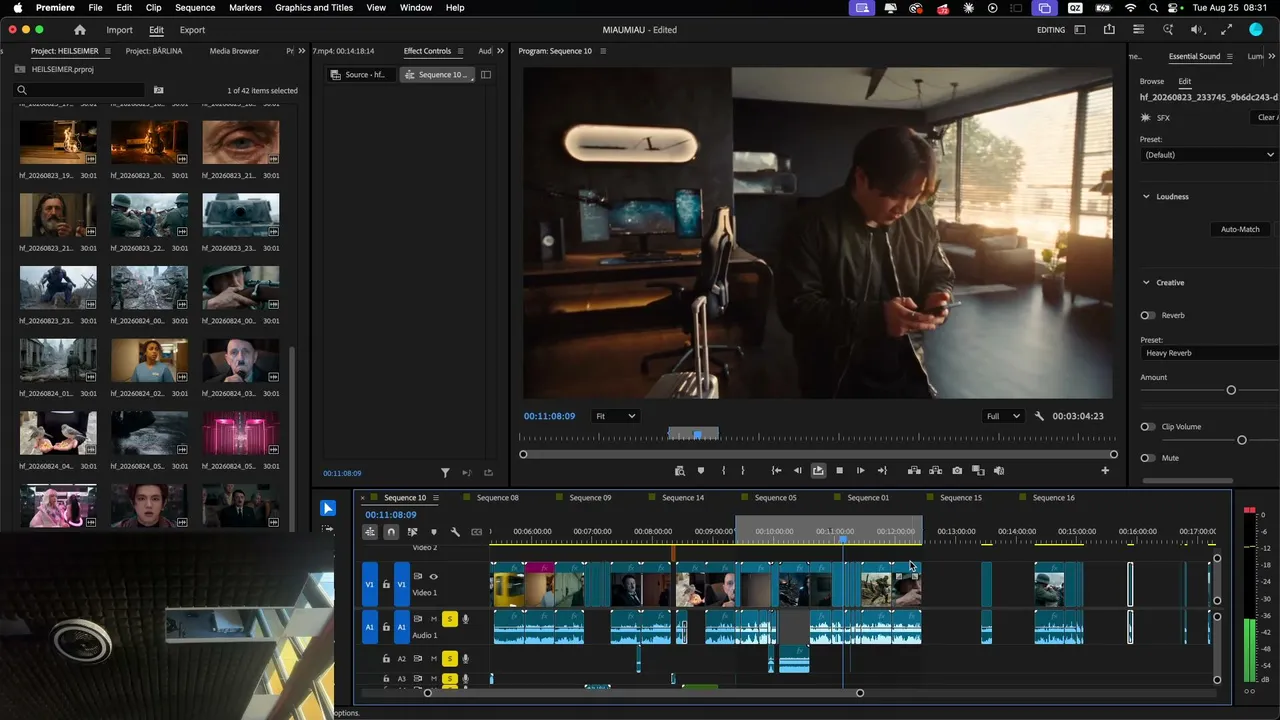Turn on the Mute switch in Essential Sound
Screen dimensions: 1280x720
pyautogui.click(x=1148, y=458)
